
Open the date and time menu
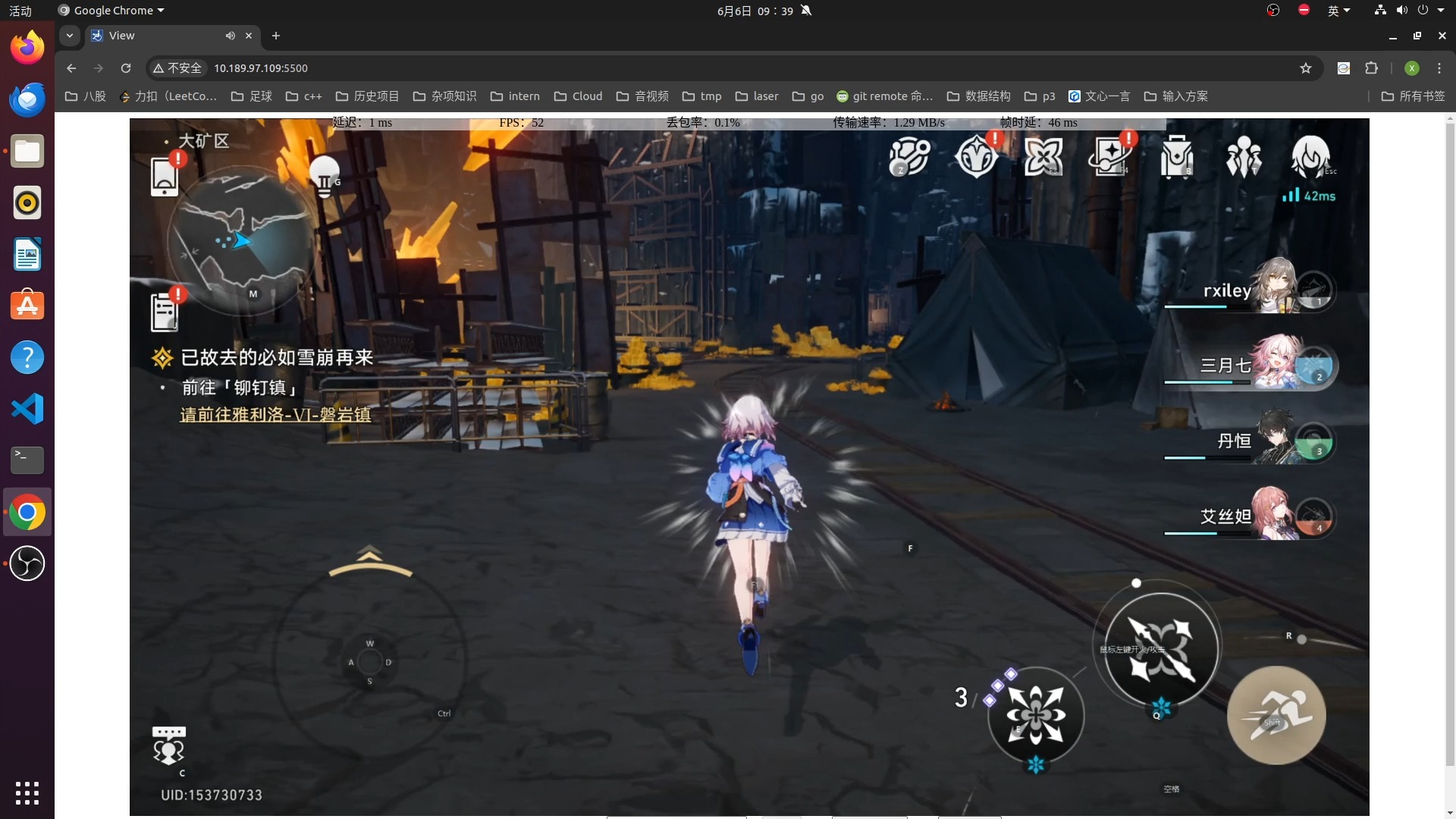[x=755, y=11]
